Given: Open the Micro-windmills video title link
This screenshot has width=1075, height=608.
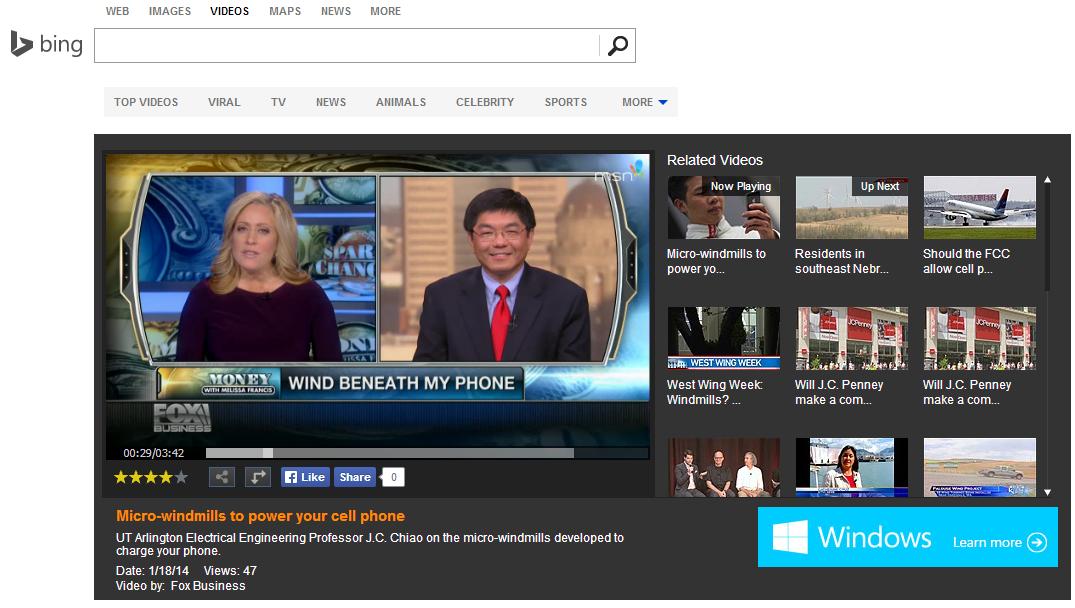Looking at the screenshot, I should click(x=260, y=516).
